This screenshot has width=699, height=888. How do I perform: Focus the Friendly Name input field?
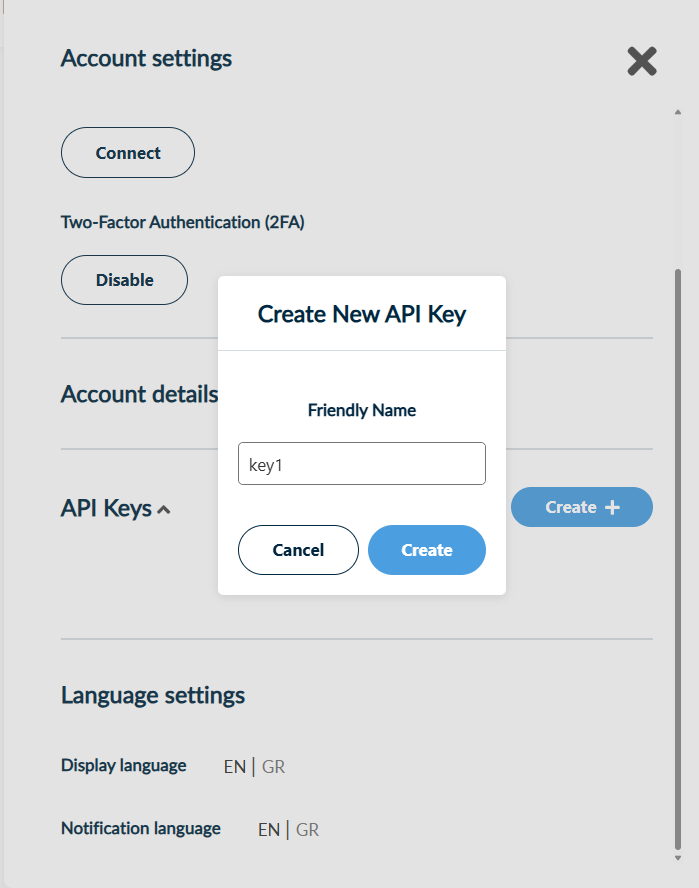click(361, 464)
